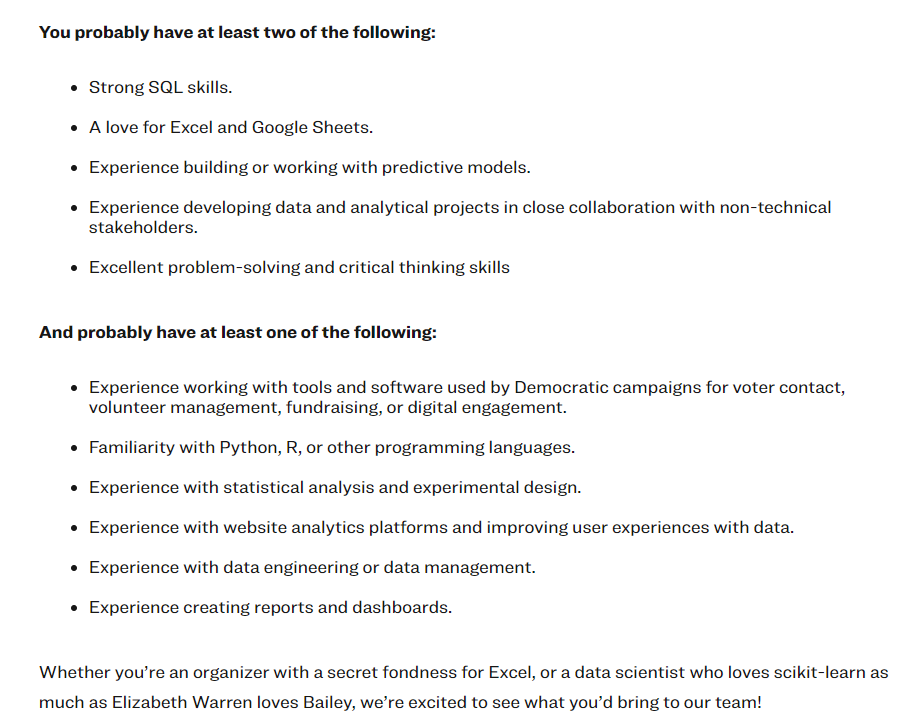Click the volunteer management, fundraising text line

click(x=327, y=407)
